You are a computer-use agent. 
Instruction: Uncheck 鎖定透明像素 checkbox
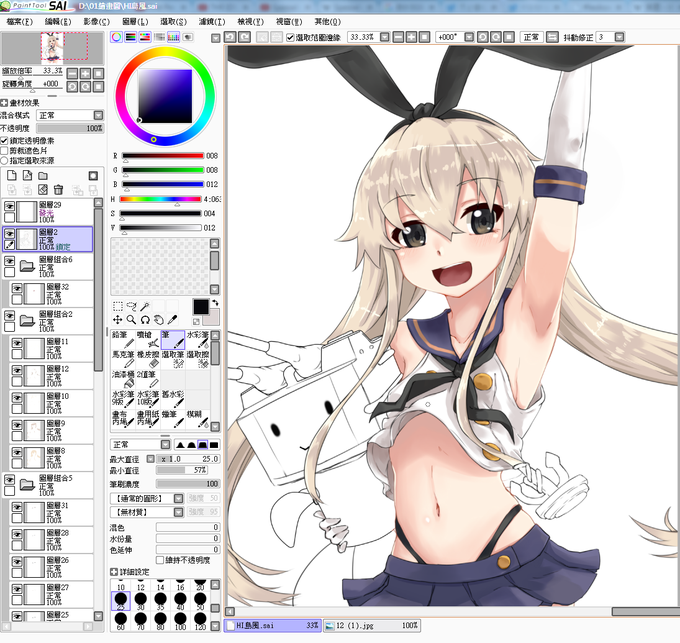(x=4, y=140)
